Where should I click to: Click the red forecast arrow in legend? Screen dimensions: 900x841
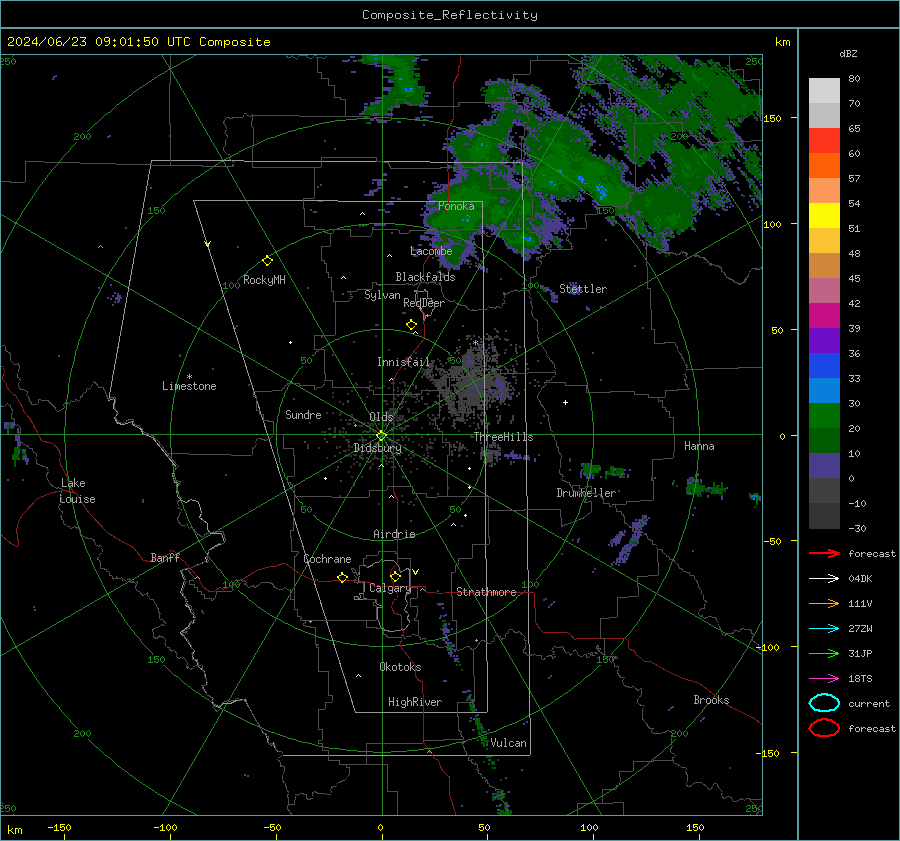click(x=824, y=553)
